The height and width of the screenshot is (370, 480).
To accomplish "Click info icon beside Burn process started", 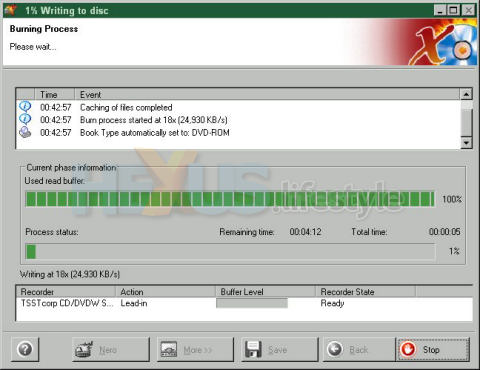I will coord(25,119).
